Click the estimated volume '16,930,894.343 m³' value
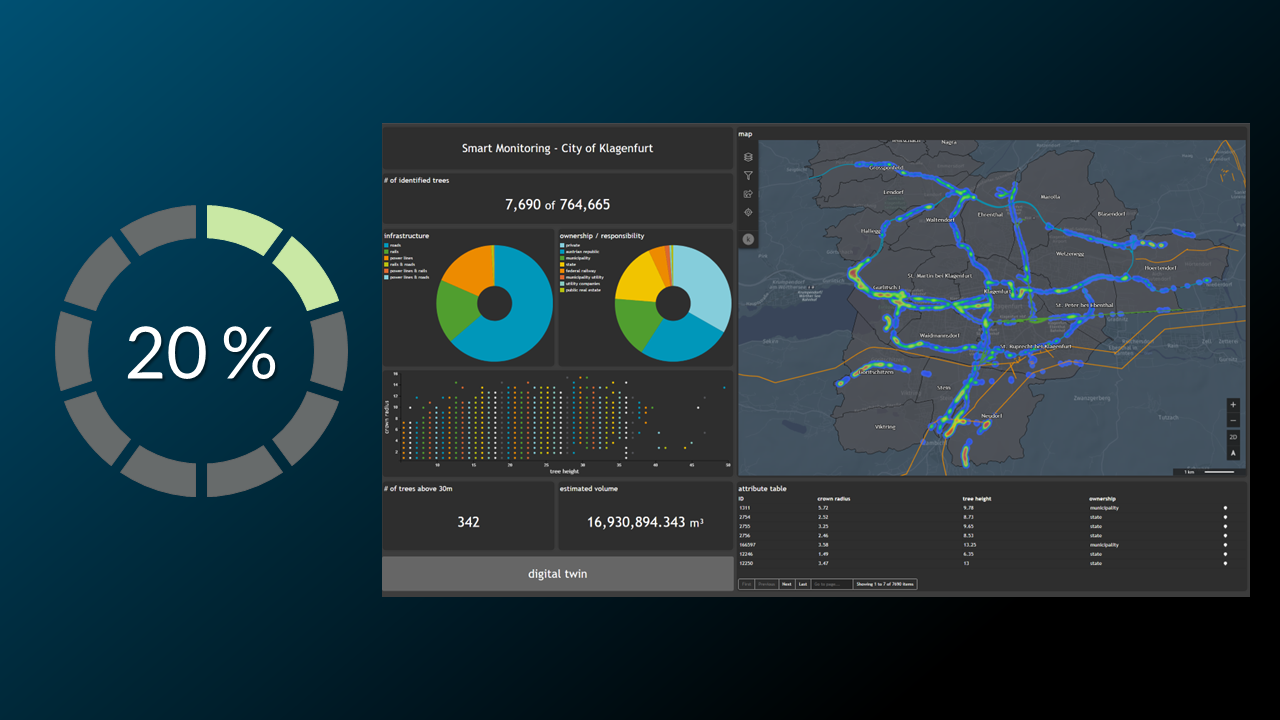This screenshot has height=720, width=1280. click(645, 522)
